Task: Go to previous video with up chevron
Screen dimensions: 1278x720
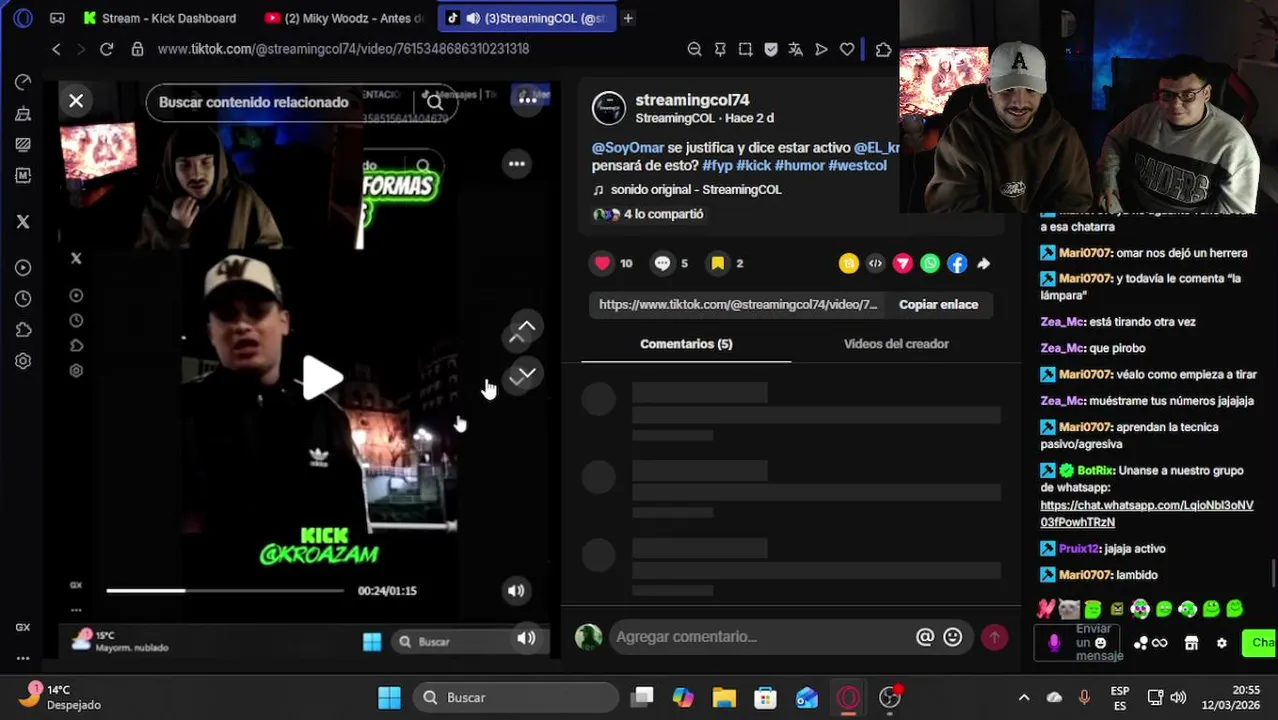Action: (x=526, y=327)
